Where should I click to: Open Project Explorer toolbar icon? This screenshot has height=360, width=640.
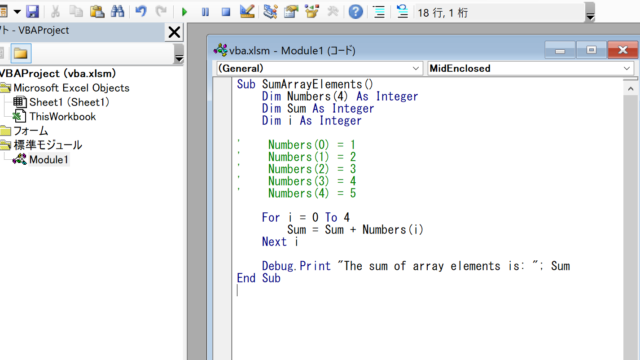(270, 11)
